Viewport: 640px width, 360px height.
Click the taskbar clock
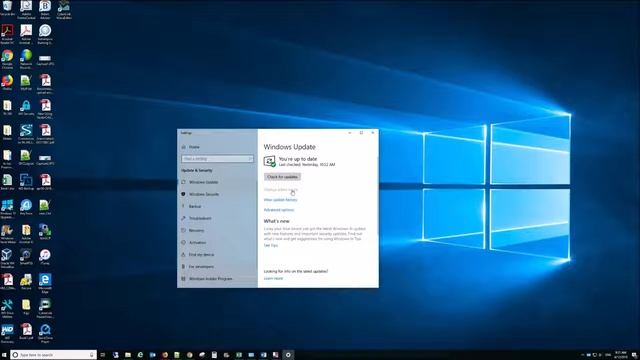pos(621,355)
